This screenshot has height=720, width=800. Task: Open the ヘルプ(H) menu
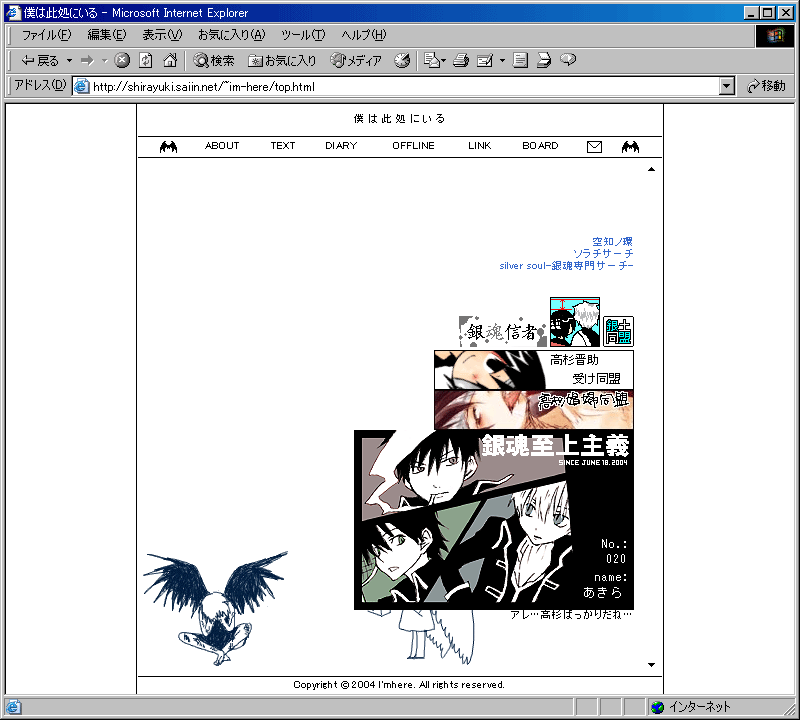click(x=364, y=35)
